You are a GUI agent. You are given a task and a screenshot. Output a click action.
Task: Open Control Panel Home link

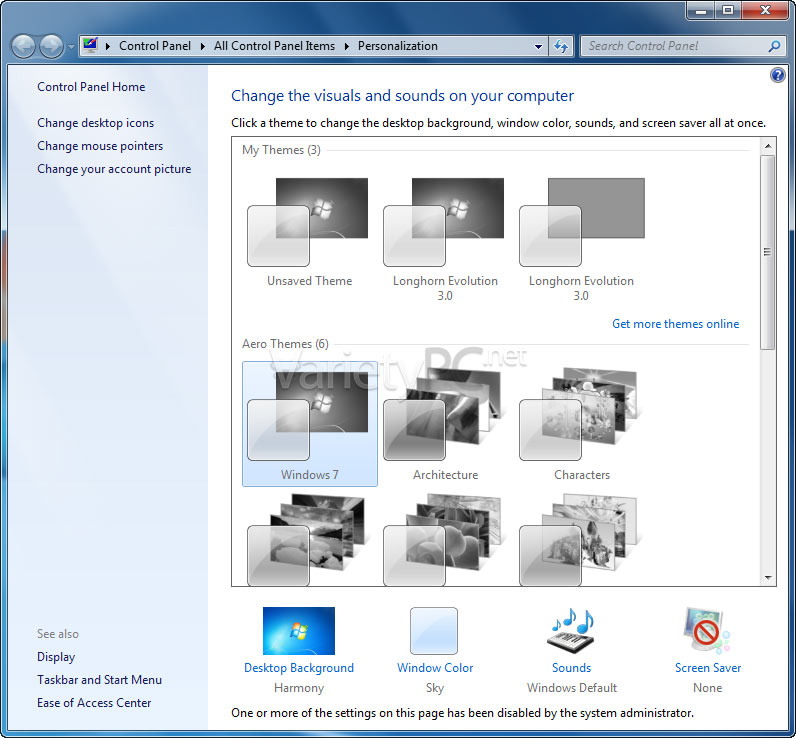coord(91,87)
